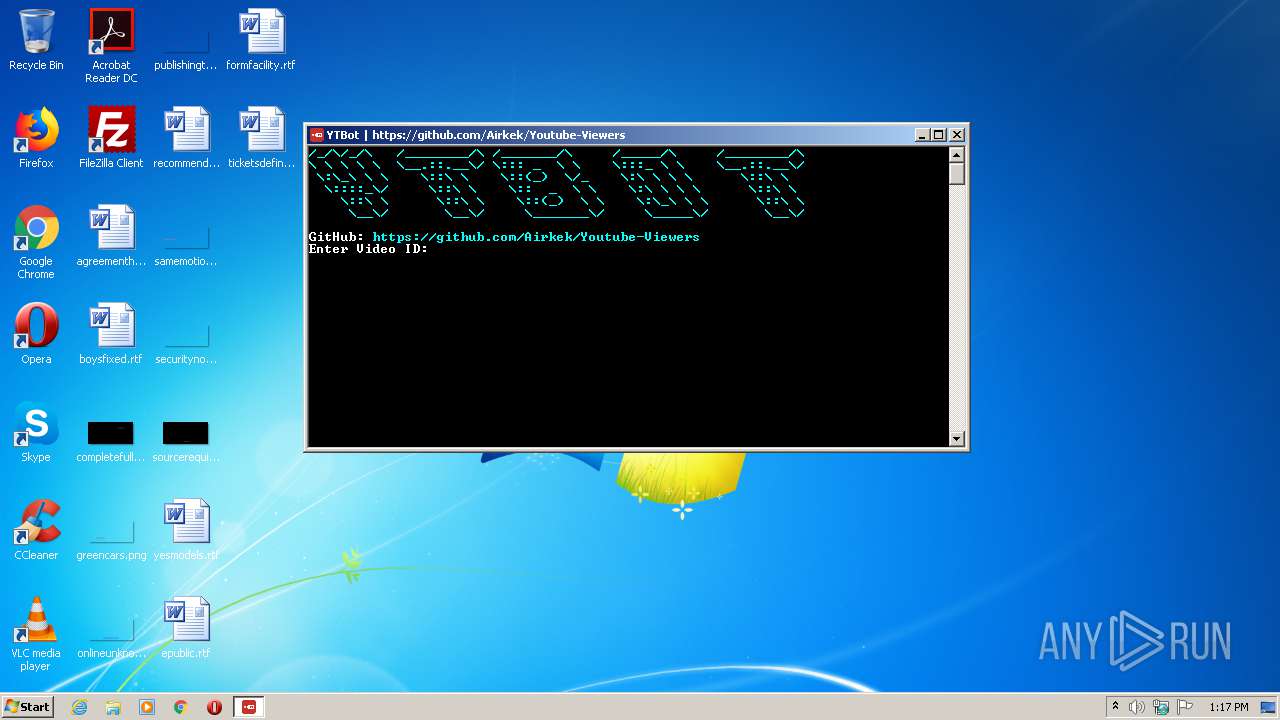Open the Start menu

tap(27, 707)
